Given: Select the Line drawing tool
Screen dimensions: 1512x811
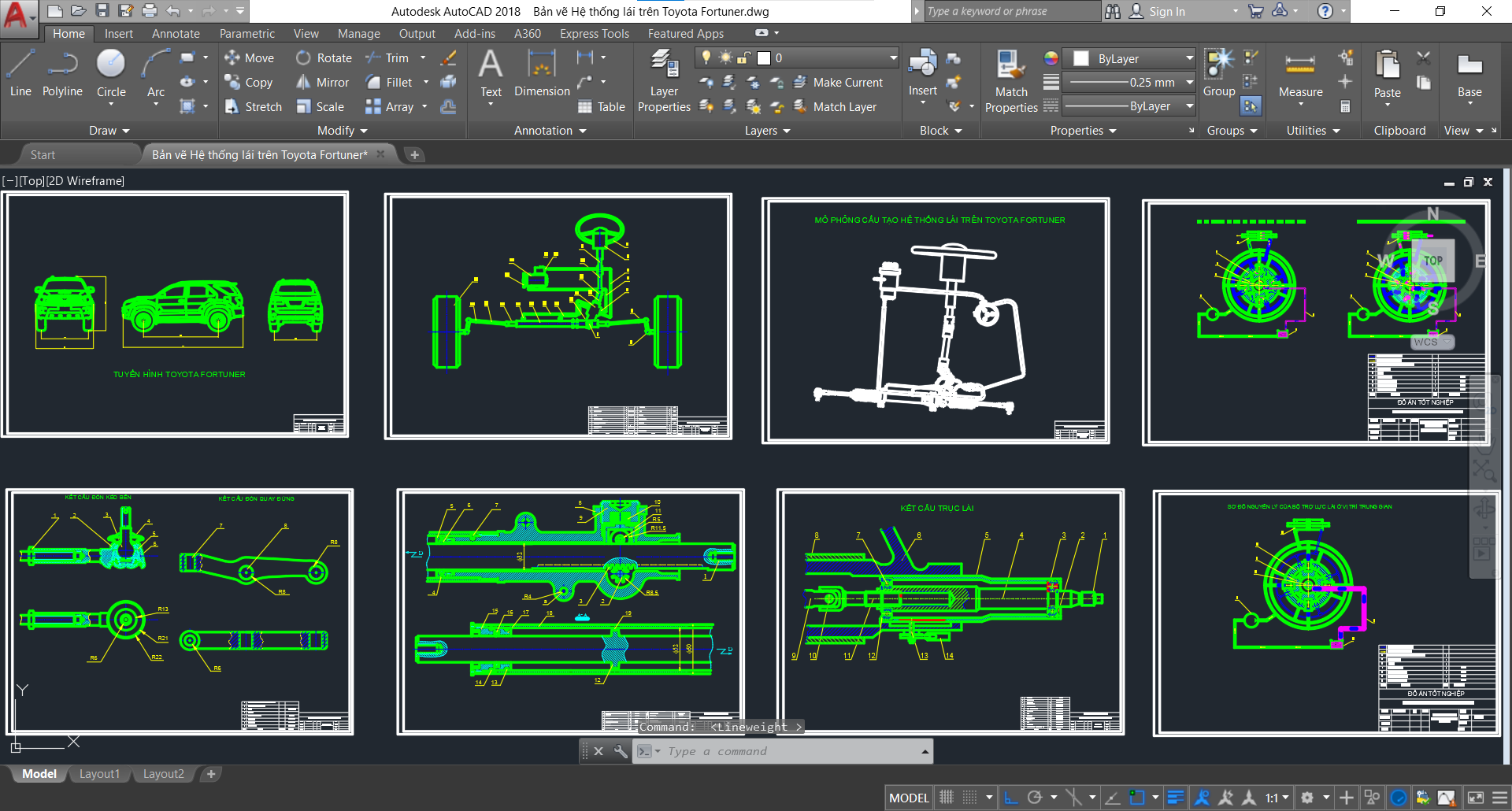Looking at the screenshot, I should pyautogui.click(x=20, y=73).
